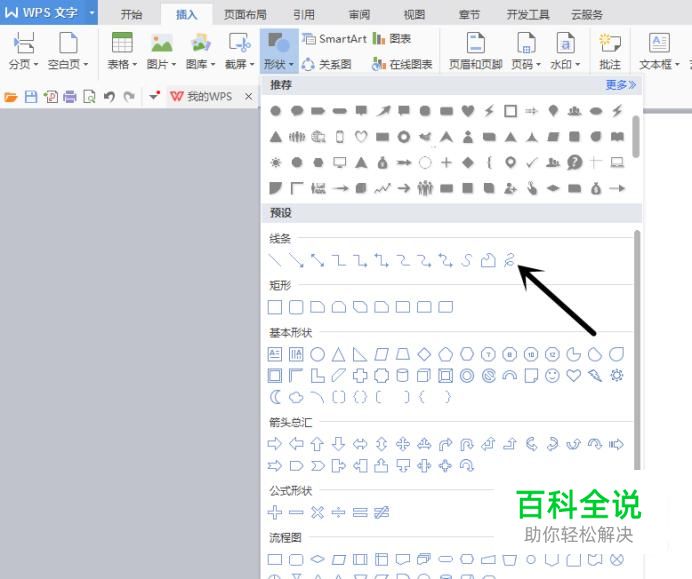Image resolution: width=692 pixels, height=579 pixels.
Task: Click the print icon in quick access toolbar
Action: coord(70,96)
